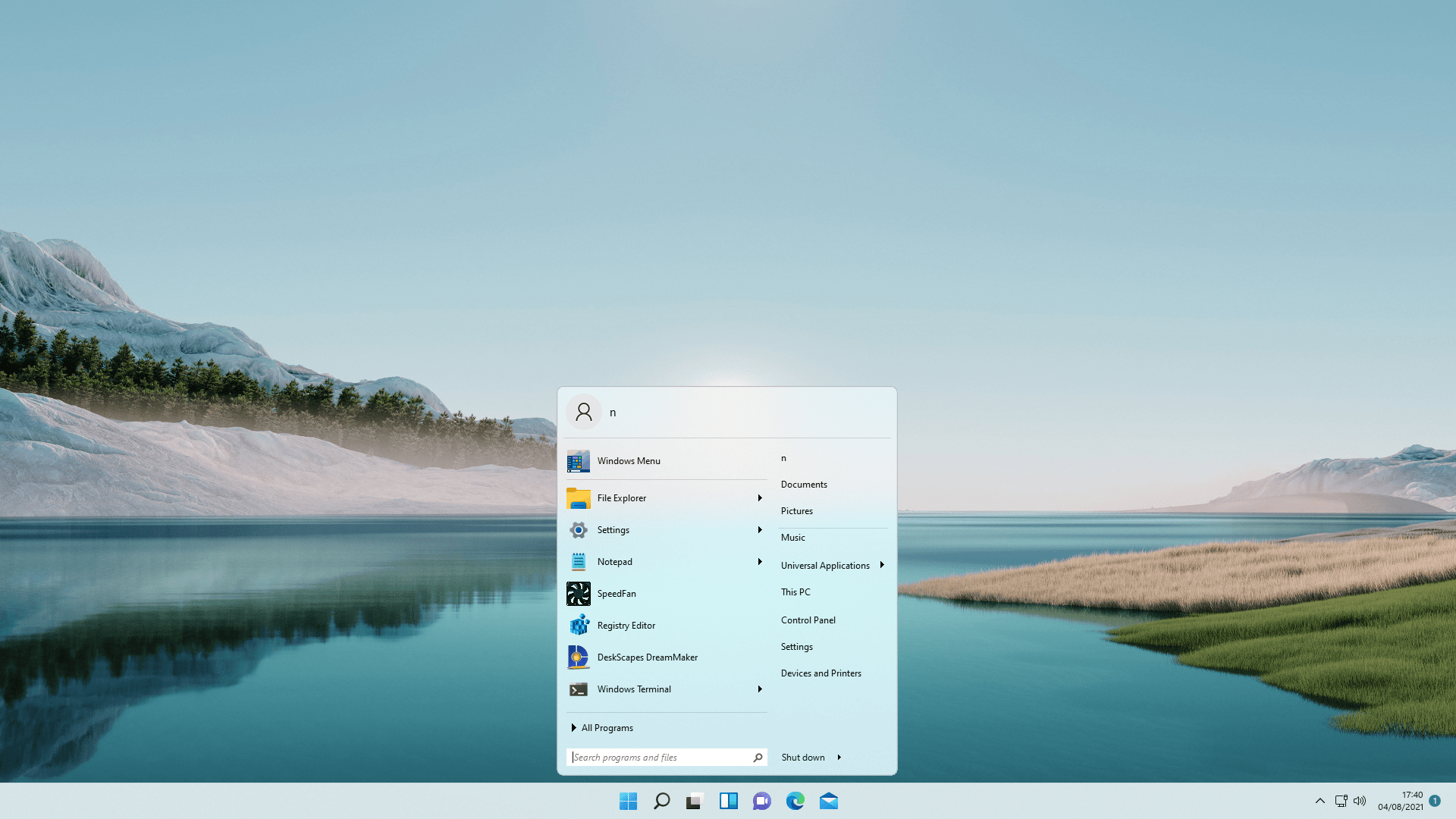Viewport: 1456px width, 819px height.
Task: Open Control Panel shortcut
Action: pos(808,619)
